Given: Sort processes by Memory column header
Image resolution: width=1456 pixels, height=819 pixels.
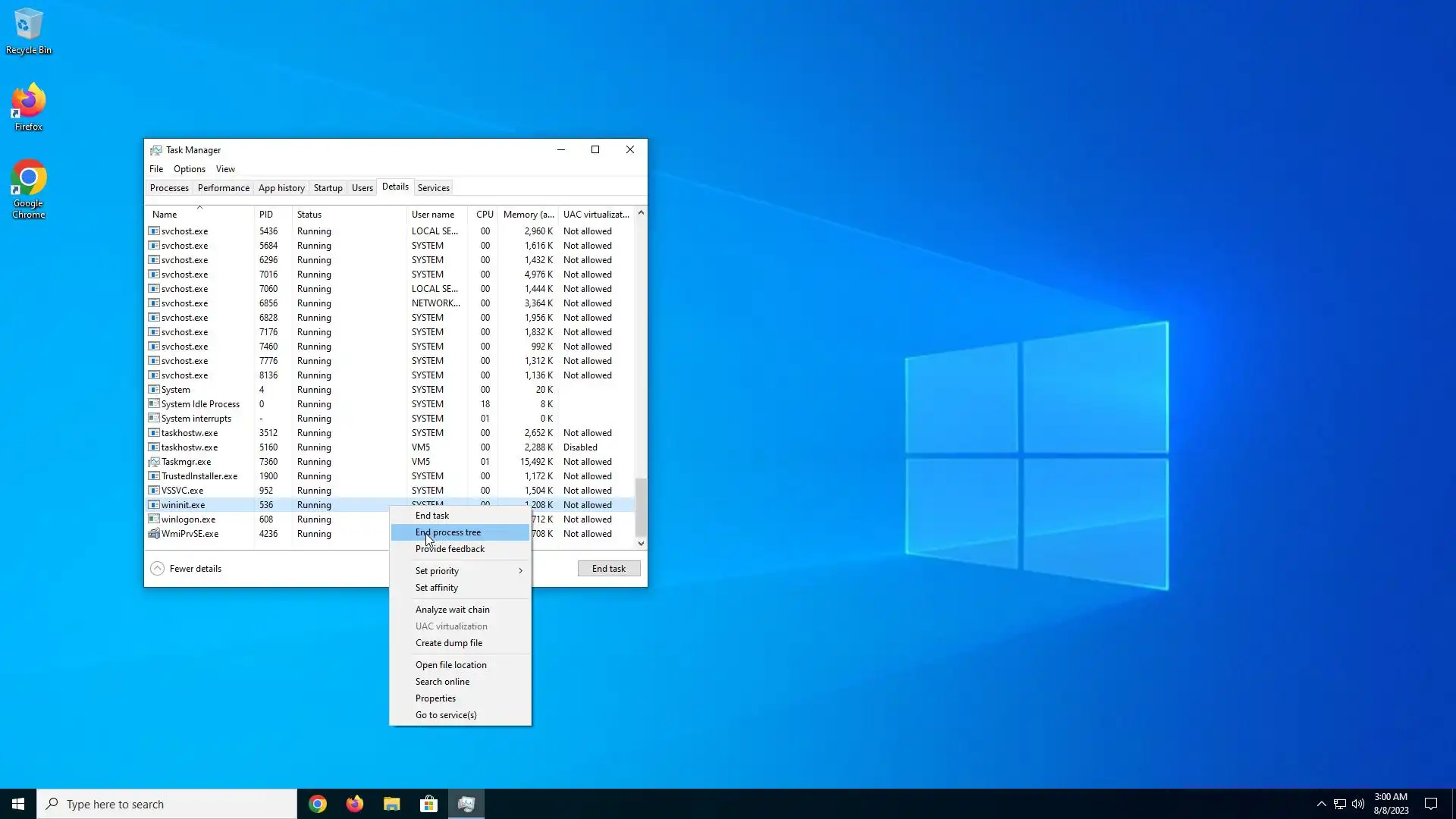Looking at the screenshot, I should [x=528, y=215].
